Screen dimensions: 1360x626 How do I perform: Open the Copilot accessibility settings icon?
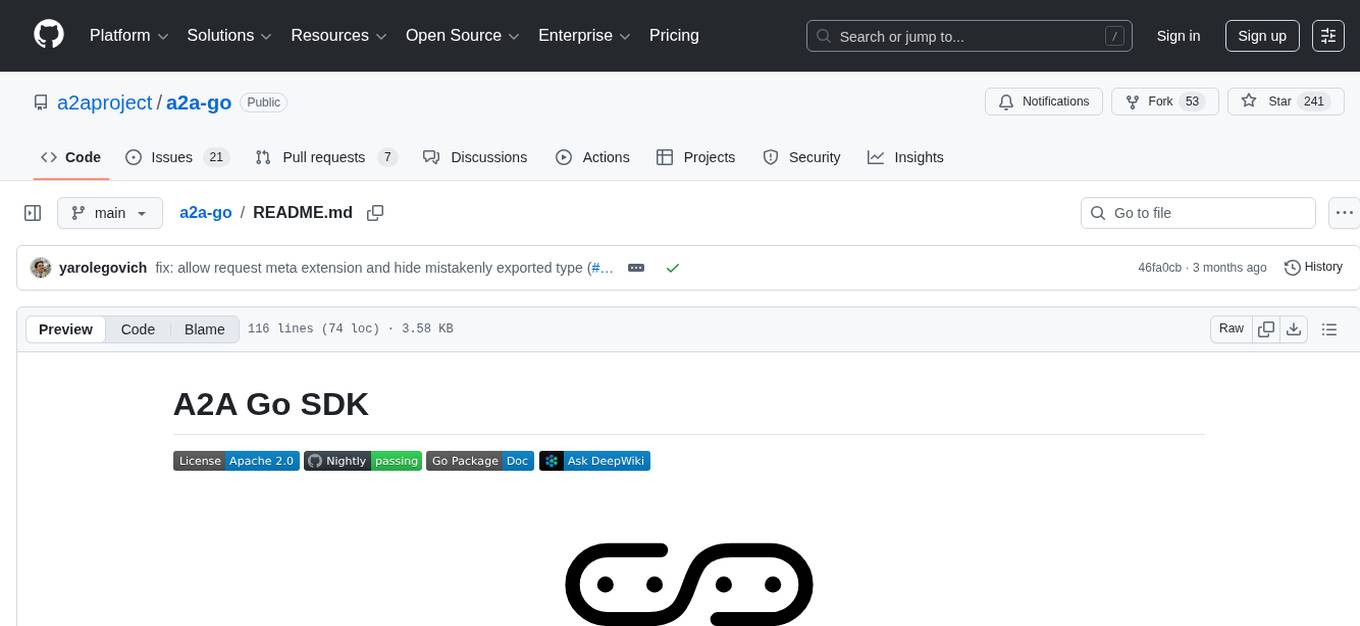[1328, 35]
